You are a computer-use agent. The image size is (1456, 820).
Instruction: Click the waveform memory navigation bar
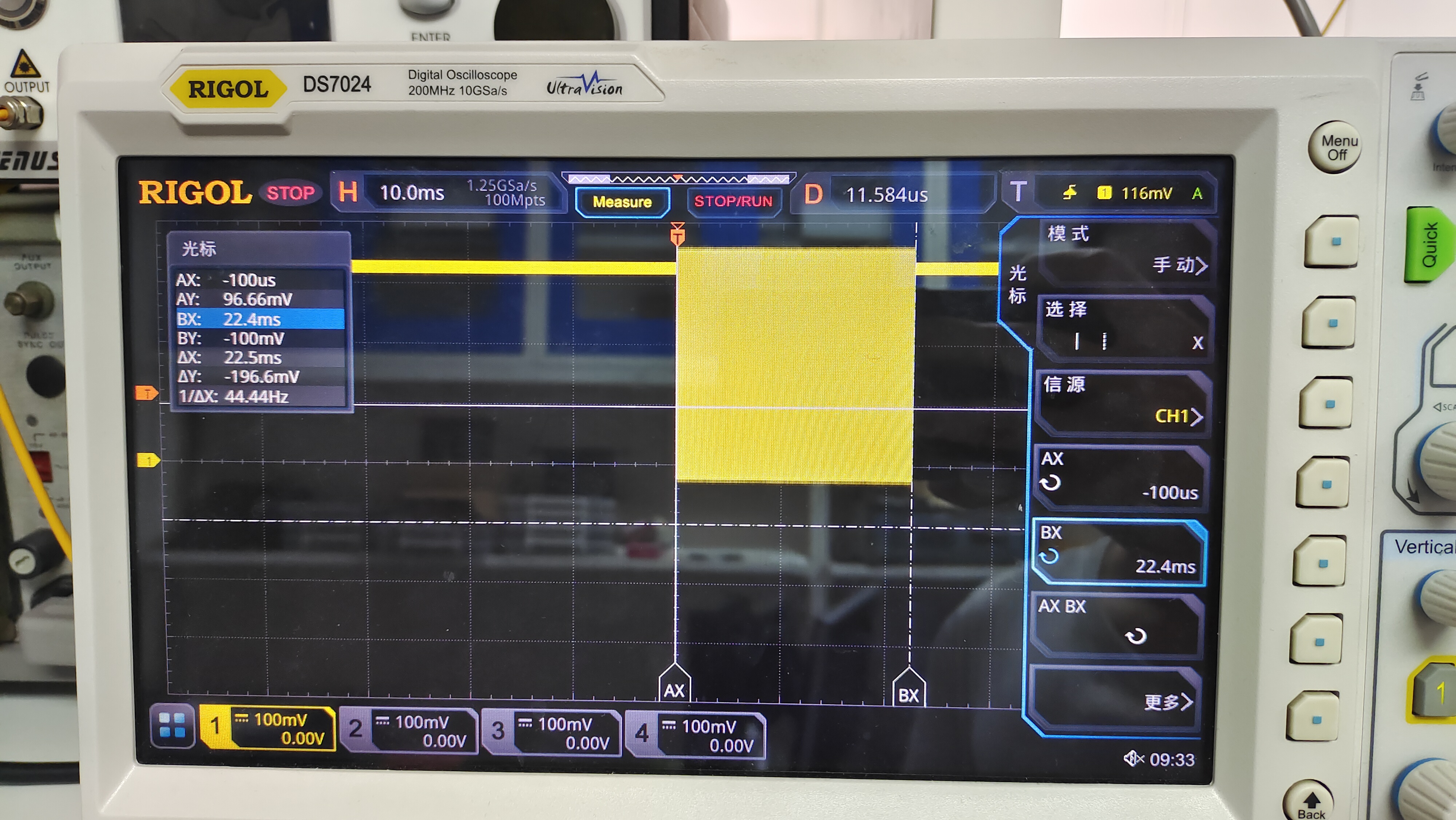(x=678, y=179)
